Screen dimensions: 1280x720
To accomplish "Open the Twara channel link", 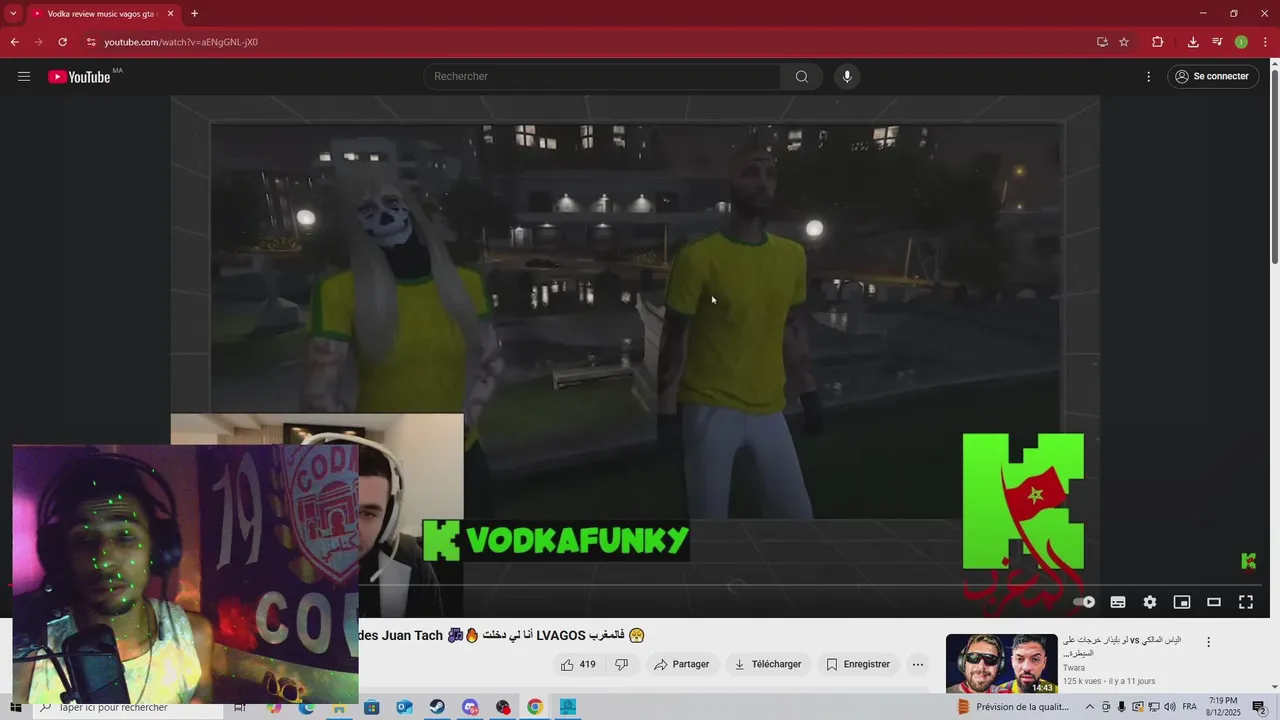I will [x=1074, y=668].
